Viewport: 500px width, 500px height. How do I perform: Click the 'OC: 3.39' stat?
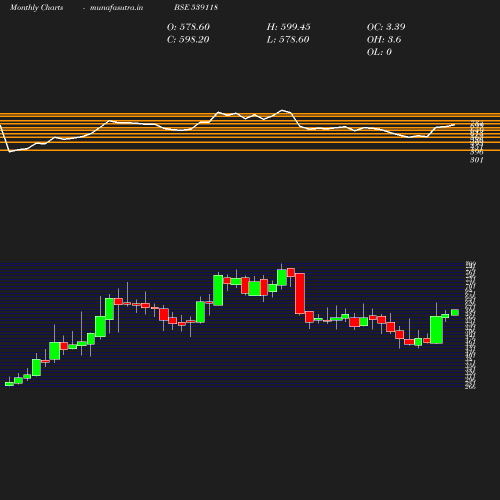[x=386, y=27]
